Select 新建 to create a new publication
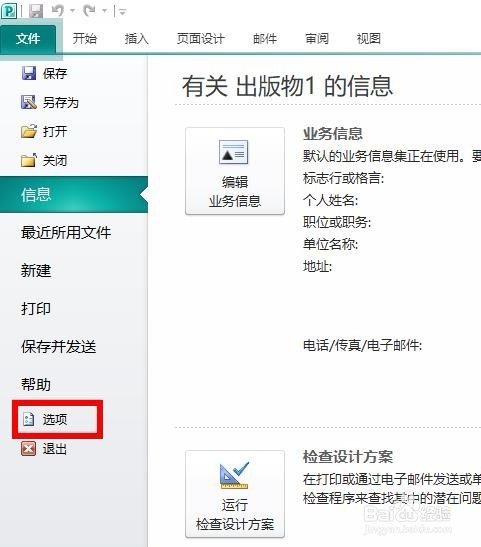 [x=36, y=271]
